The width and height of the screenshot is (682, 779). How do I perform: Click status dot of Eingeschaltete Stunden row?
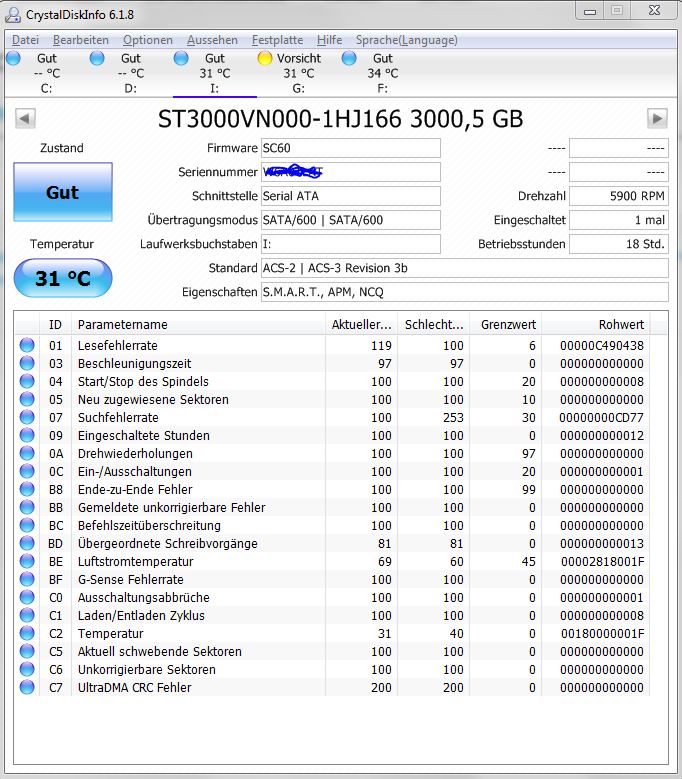point(27,435)
